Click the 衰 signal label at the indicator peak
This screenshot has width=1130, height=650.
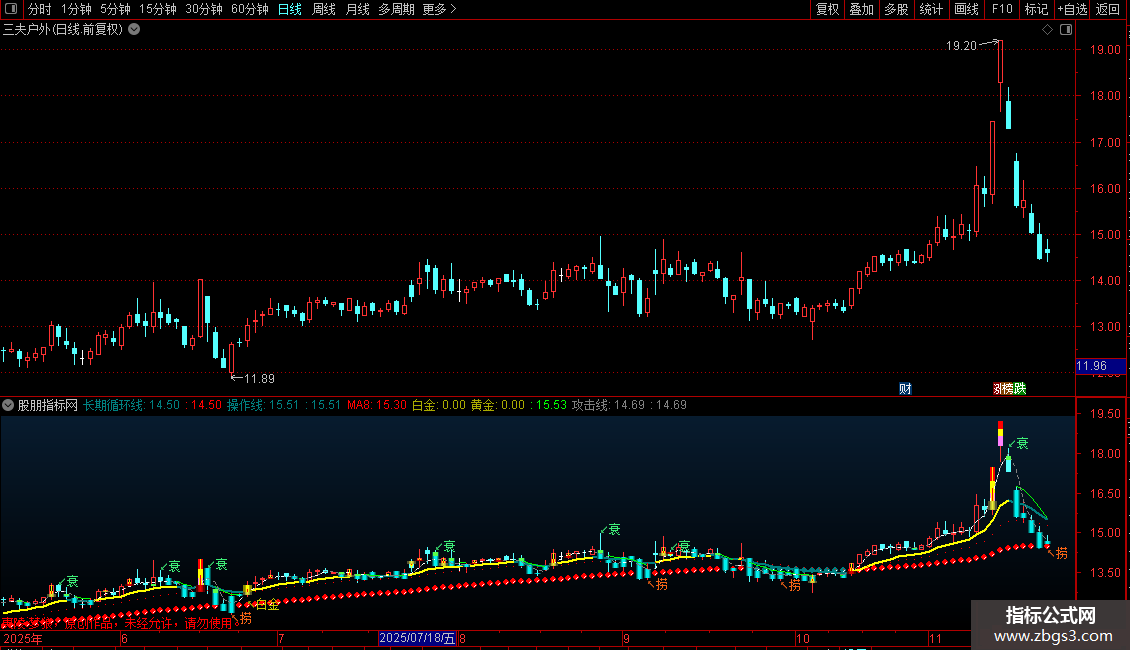coord(1022,443)
